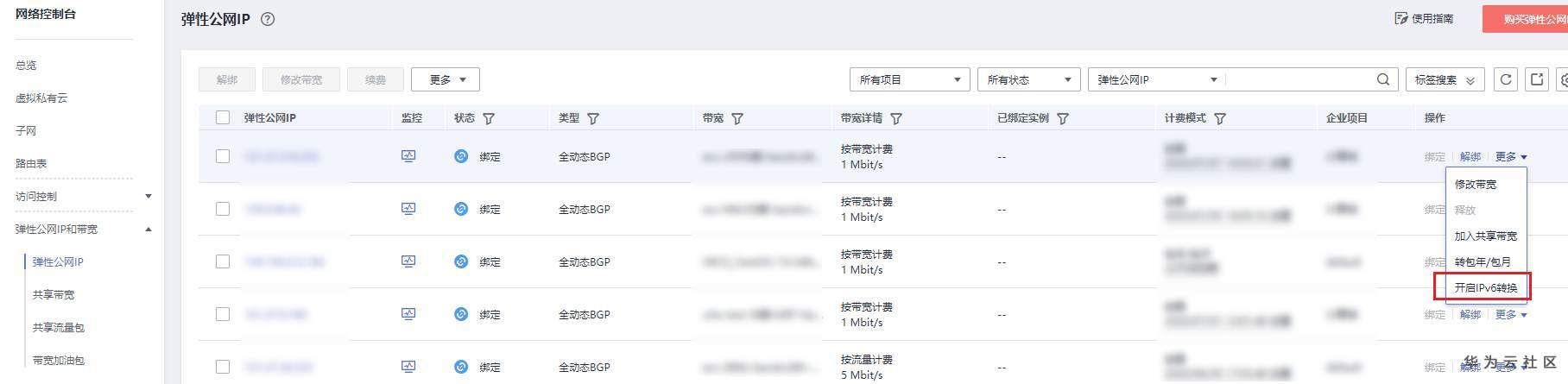Open the monitoring icon in the first row
The image size is (1568, 384).
click(x=408, y=156)
